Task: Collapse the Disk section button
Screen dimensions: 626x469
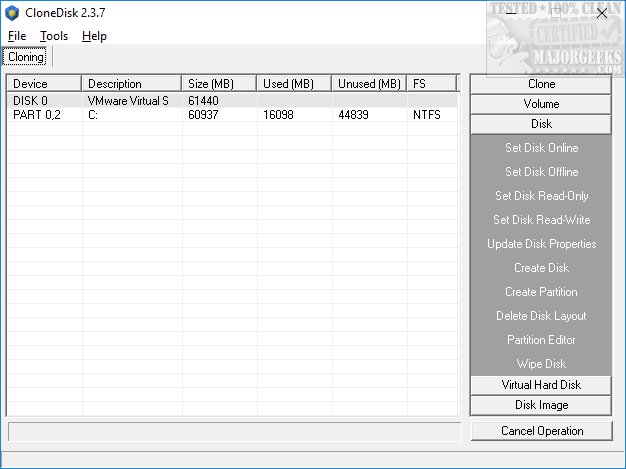Action: [541, 124]
